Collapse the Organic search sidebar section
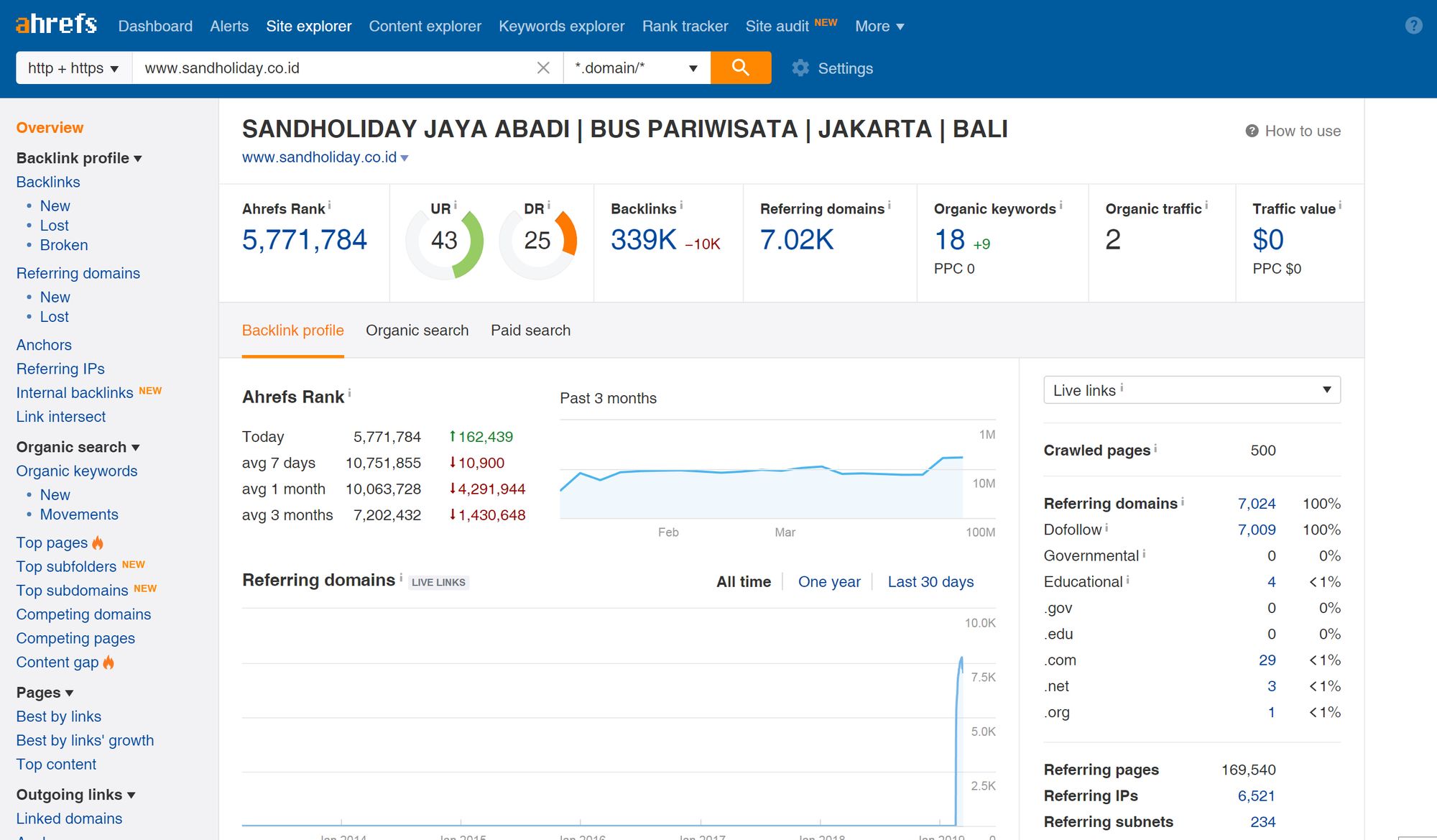The width and height of the screenshot is (1437, 840). [78, 447]
